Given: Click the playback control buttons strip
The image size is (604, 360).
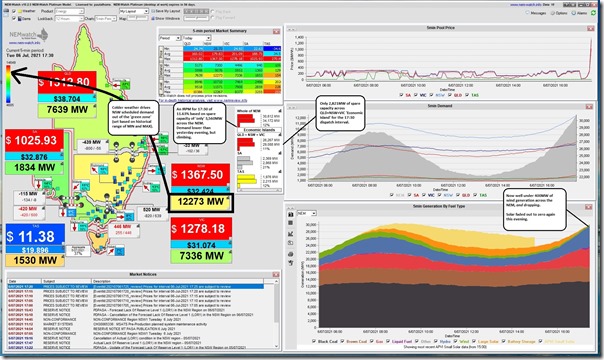Looking at the screenshot, I should click(196, 12).
